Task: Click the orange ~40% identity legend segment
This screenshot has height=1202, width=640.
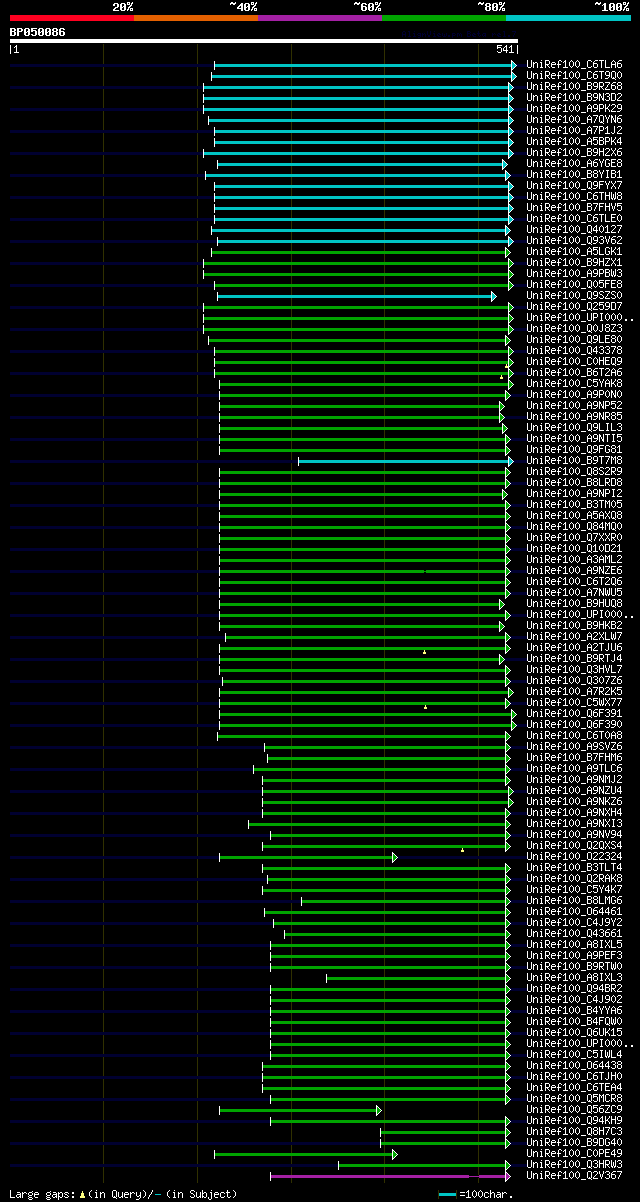Action: click(195, 18)
